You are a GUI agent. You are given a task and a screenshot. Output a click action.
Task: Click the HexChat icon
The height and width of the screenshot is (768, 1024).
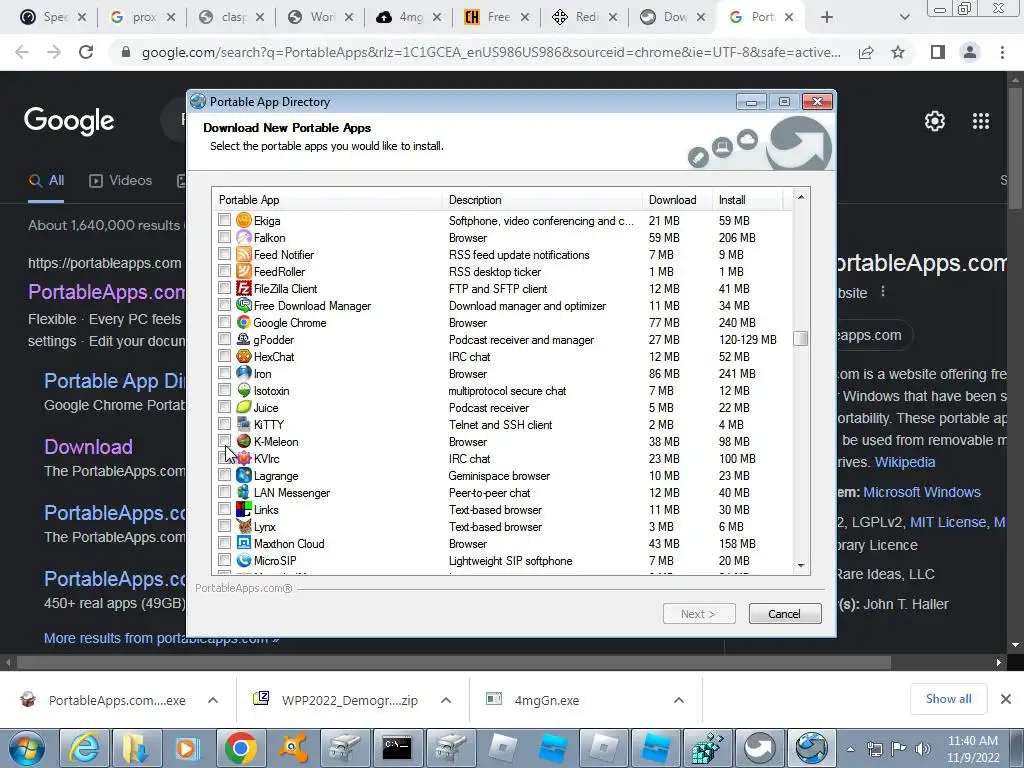[244, 357]
